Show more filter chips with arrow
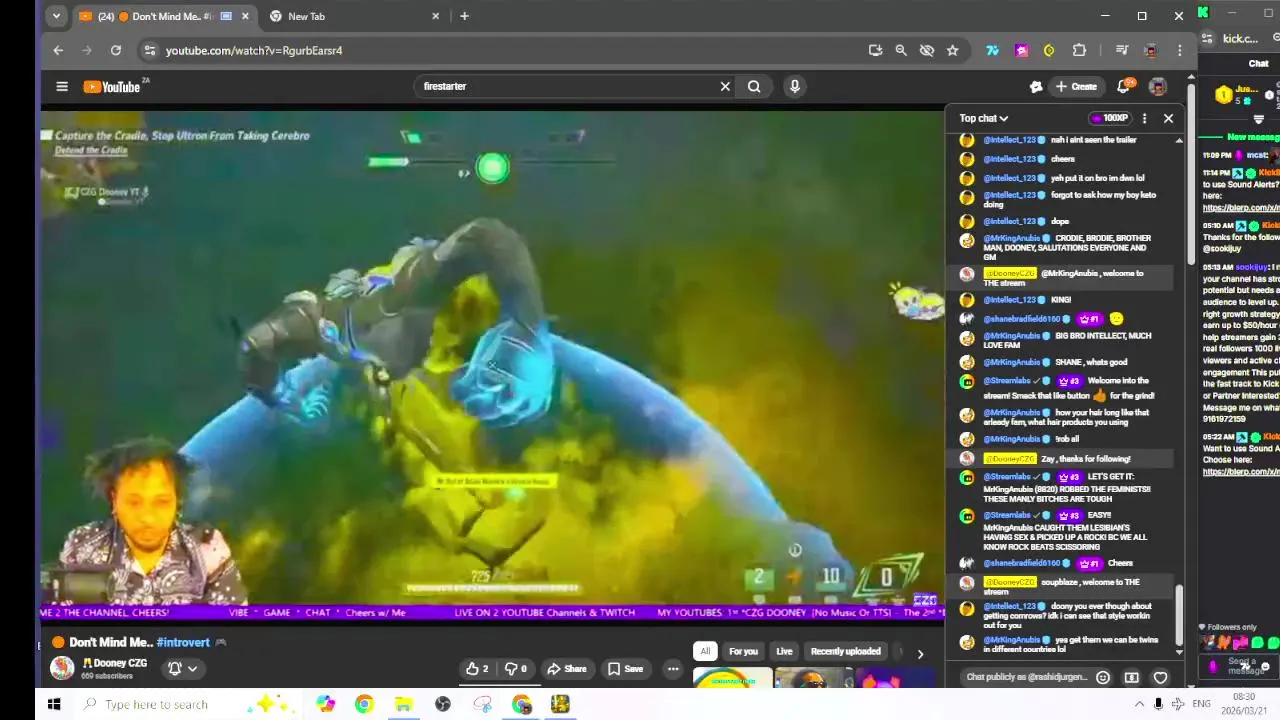The height and width of the screenshot is (720, 1280). (920, 653)
